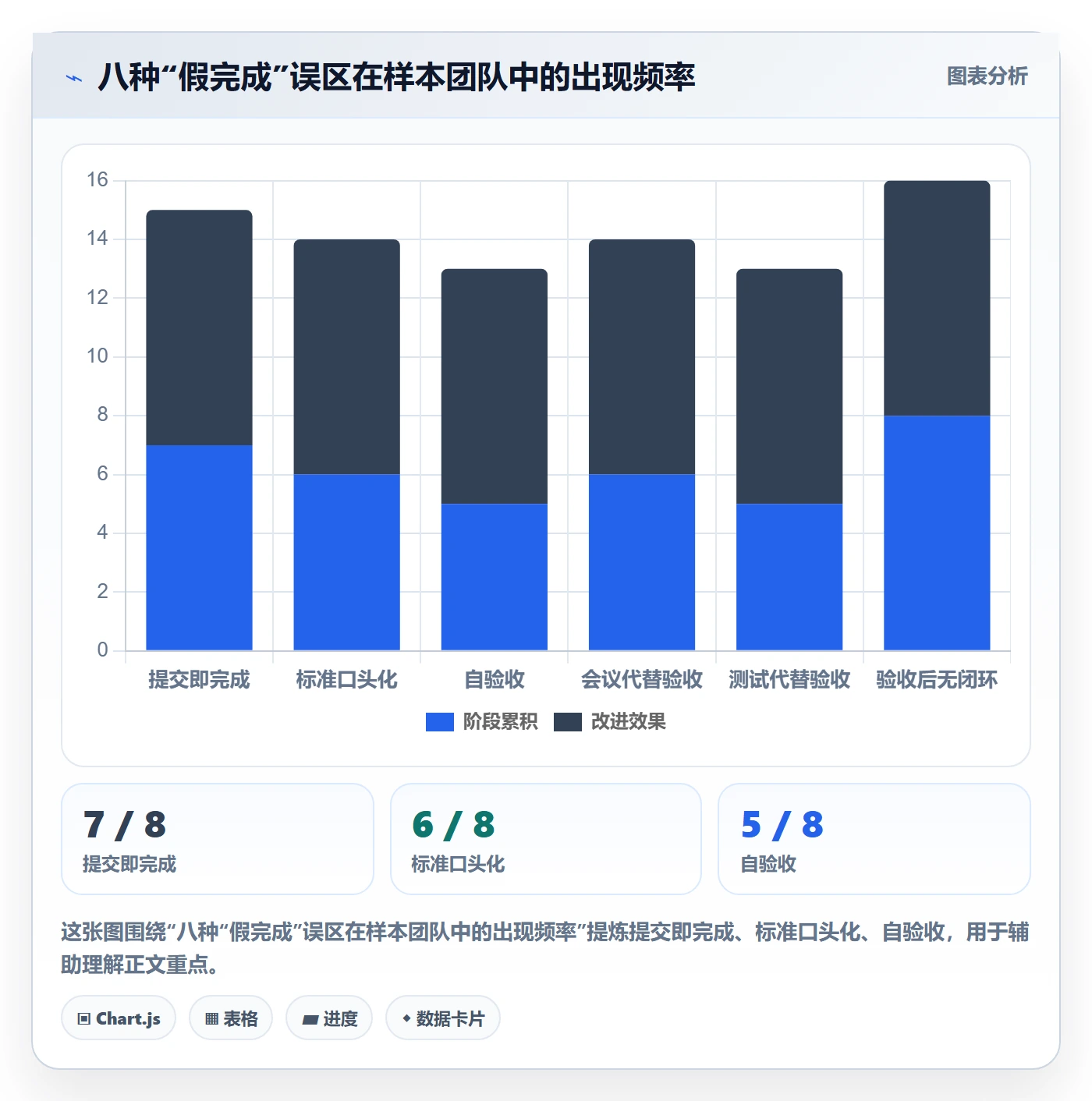Open the 5 / 8 自验收 stat card
1092x1101 pixels.
click(874, 839)
